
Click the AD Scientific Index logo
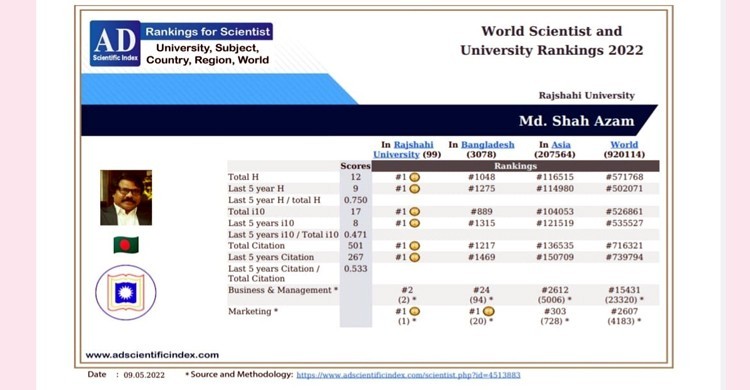[x=115, y=43]
